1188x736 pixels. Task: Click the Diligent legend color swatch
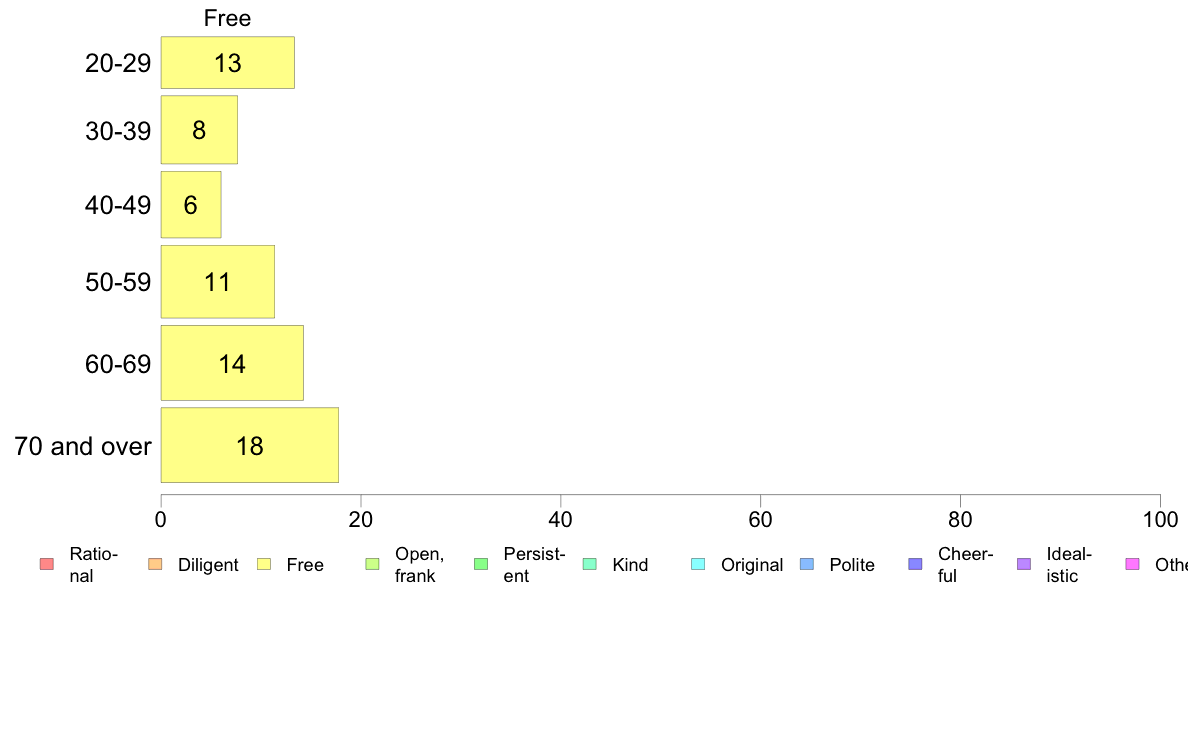tap(155, 564)
